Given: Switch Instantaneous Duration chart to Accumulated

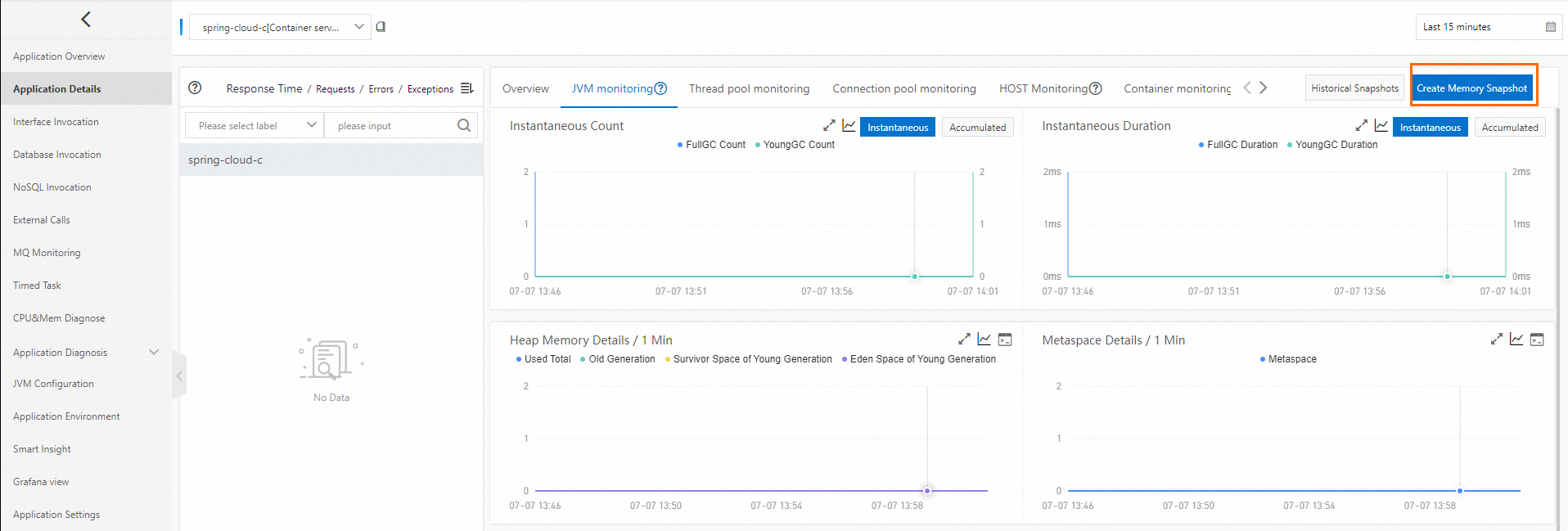Looking at the screenshot, I should coord(1510,127).
